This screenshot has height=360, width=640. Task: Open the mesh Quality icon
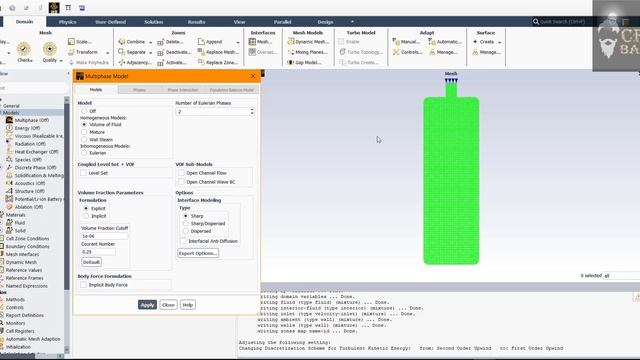[50, 49]
